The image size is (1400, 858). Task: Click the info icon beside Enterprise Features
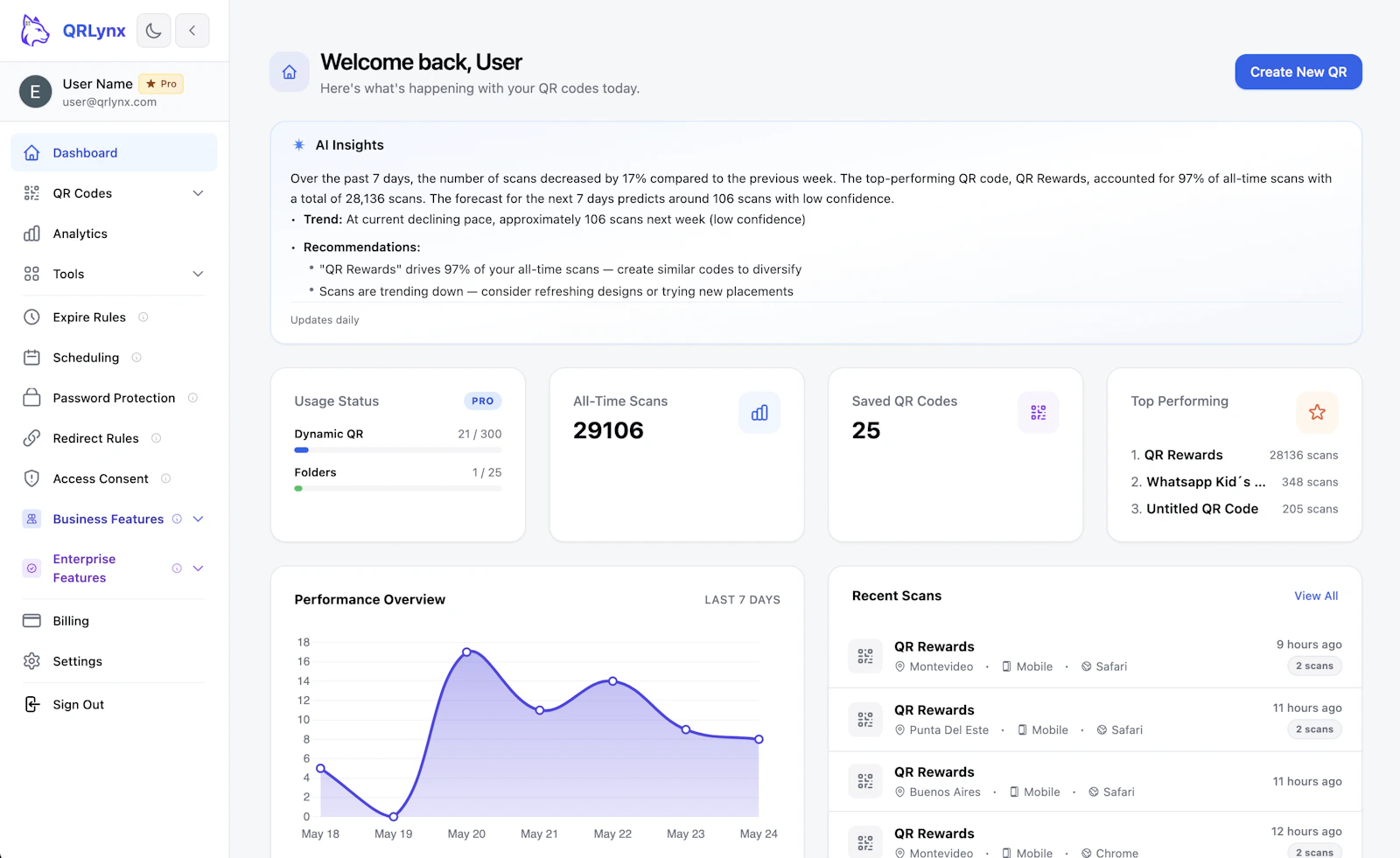pos(177,569)
